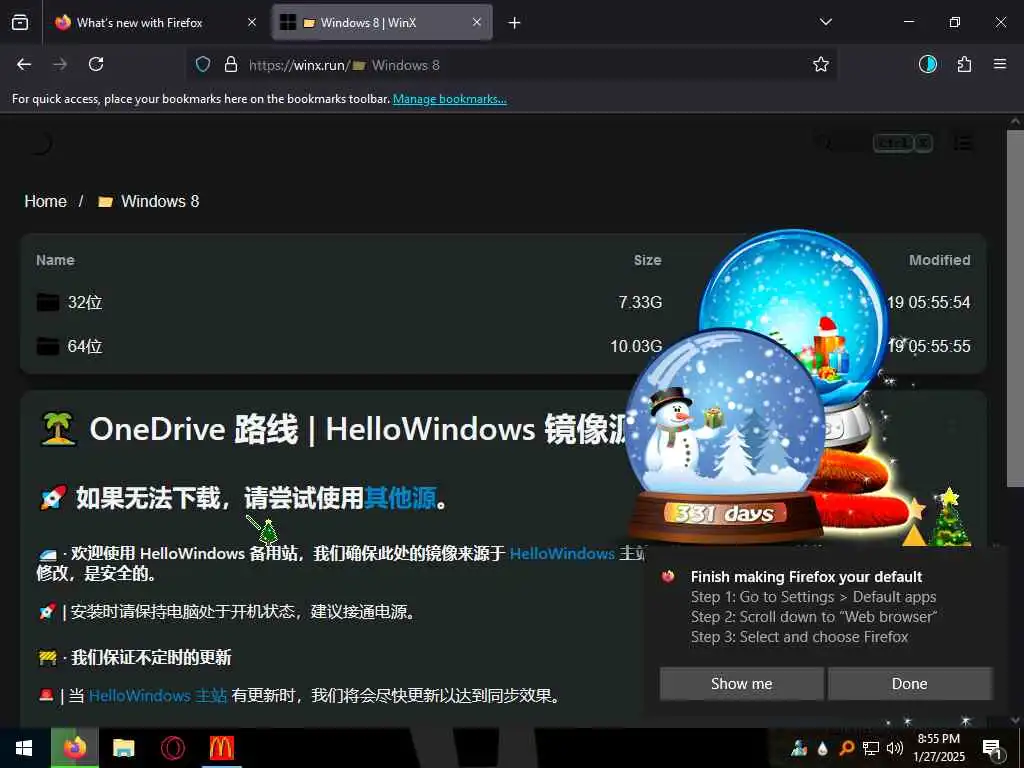Sort the listing by Name column
This screenshot has width=1024, height=768.
(56, 260)
